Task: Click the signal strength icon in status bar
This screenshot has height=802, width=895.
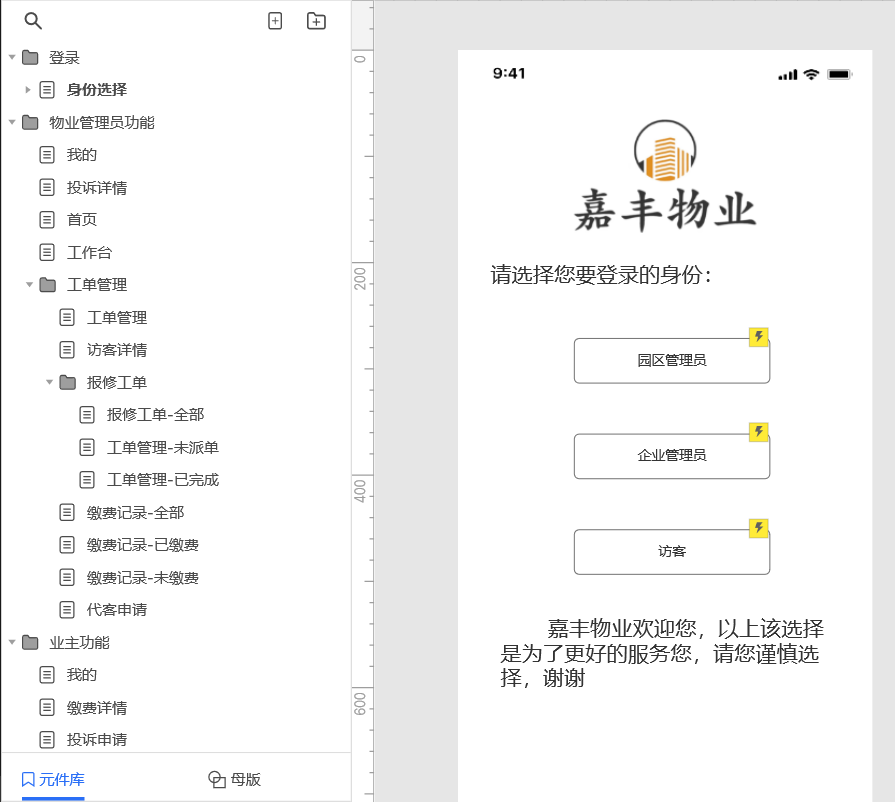Action: 788,75
